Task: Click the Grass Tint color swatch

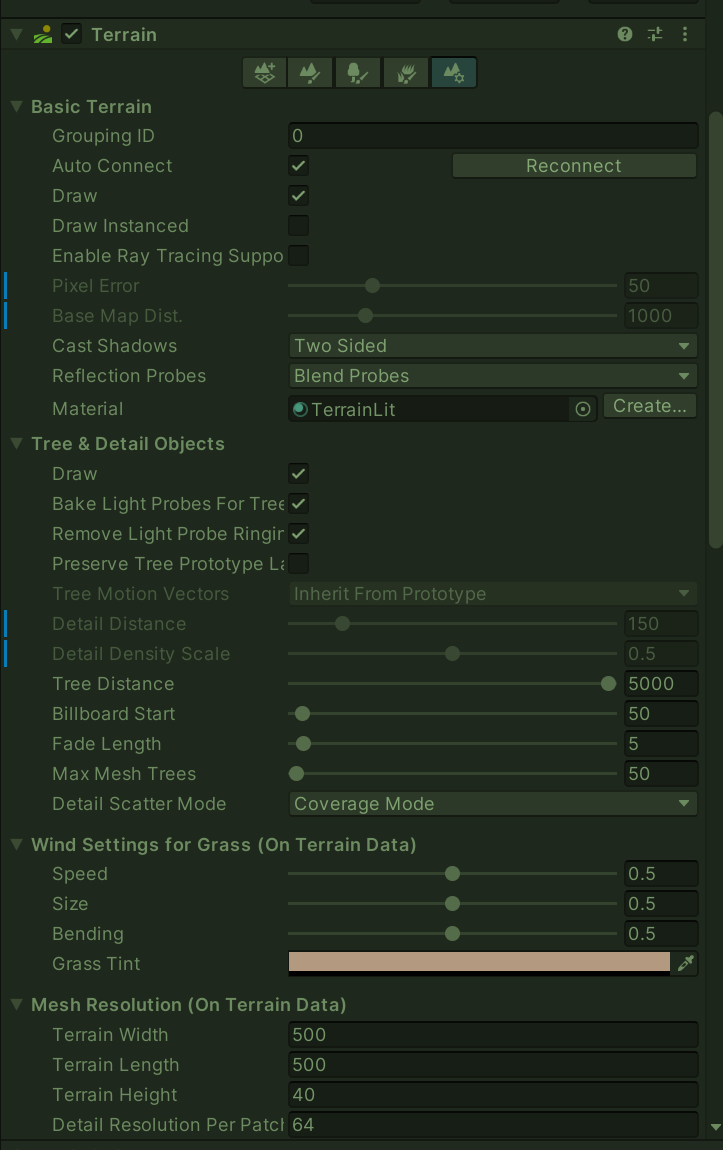Action: click(x=478, y=963)
